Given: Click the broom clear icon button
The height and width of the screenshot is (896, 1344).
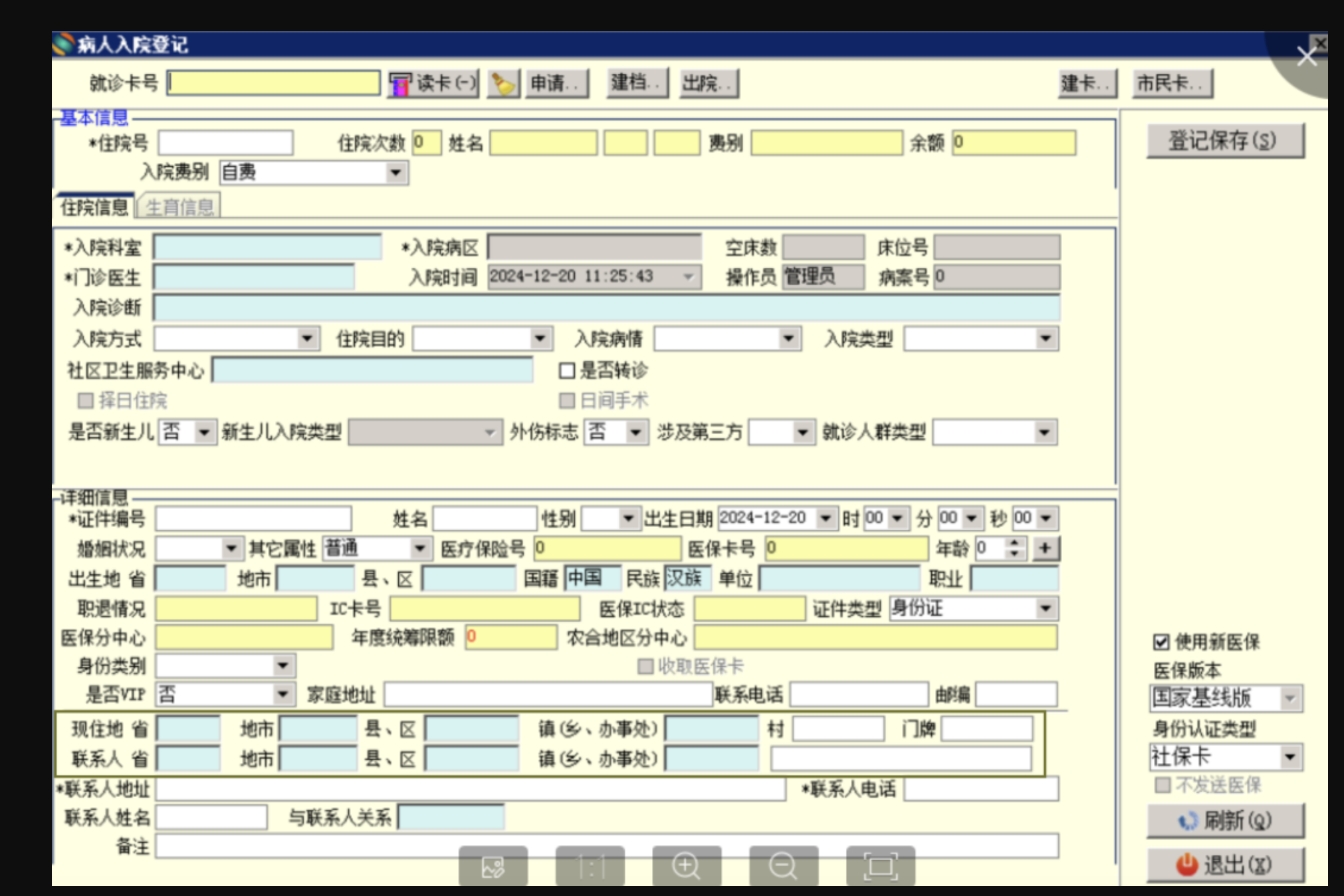Looking at the screenshot, I should (503, 84).
